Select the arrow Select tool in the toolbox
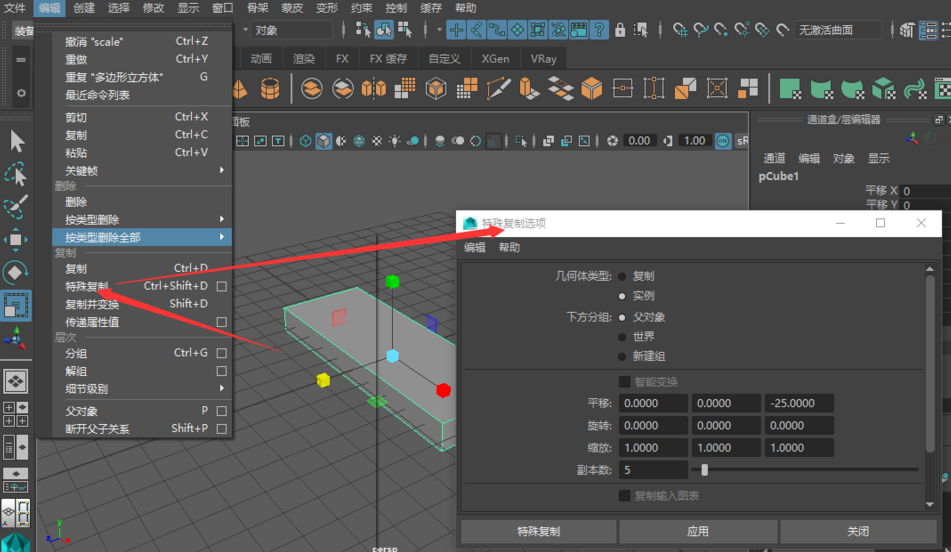Image resolution: width=951 pixels, height=552 pixels. pos(17,141)
